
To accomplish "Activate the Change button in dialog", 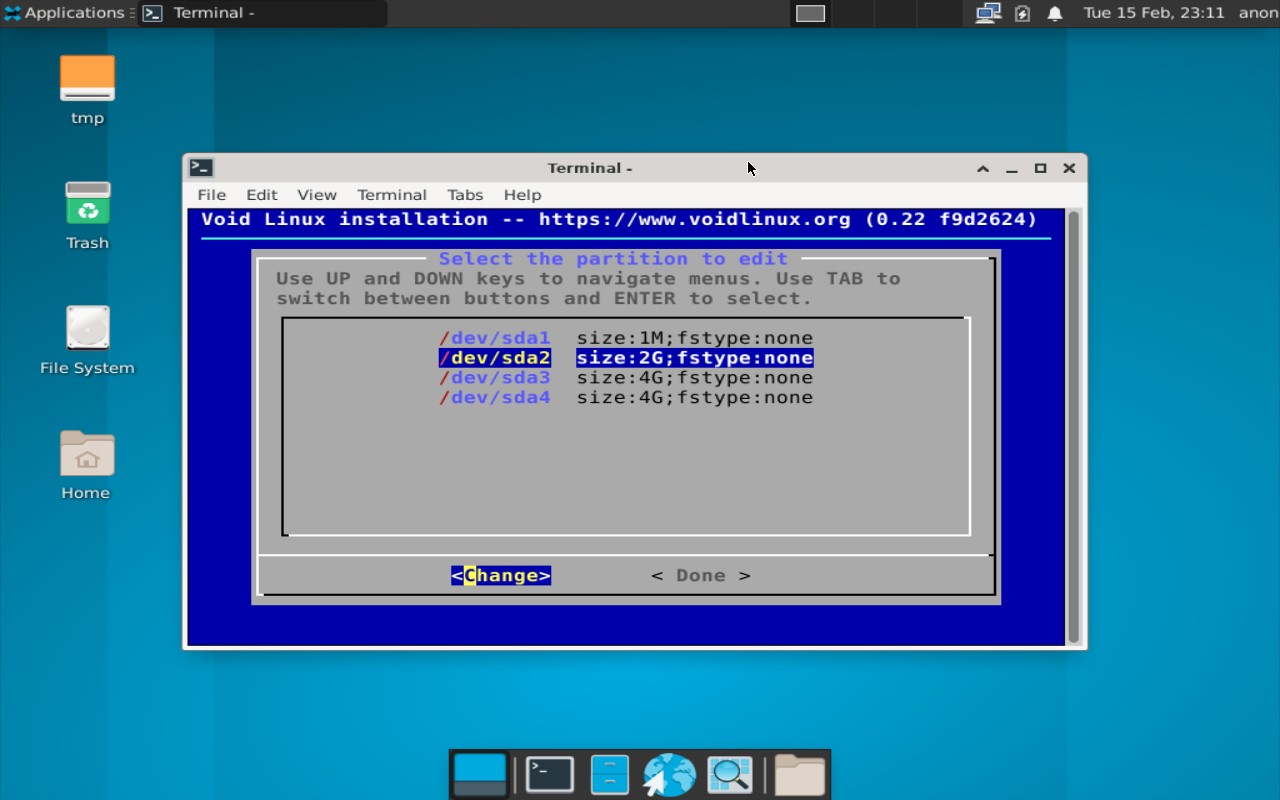I will coord(501,576).
